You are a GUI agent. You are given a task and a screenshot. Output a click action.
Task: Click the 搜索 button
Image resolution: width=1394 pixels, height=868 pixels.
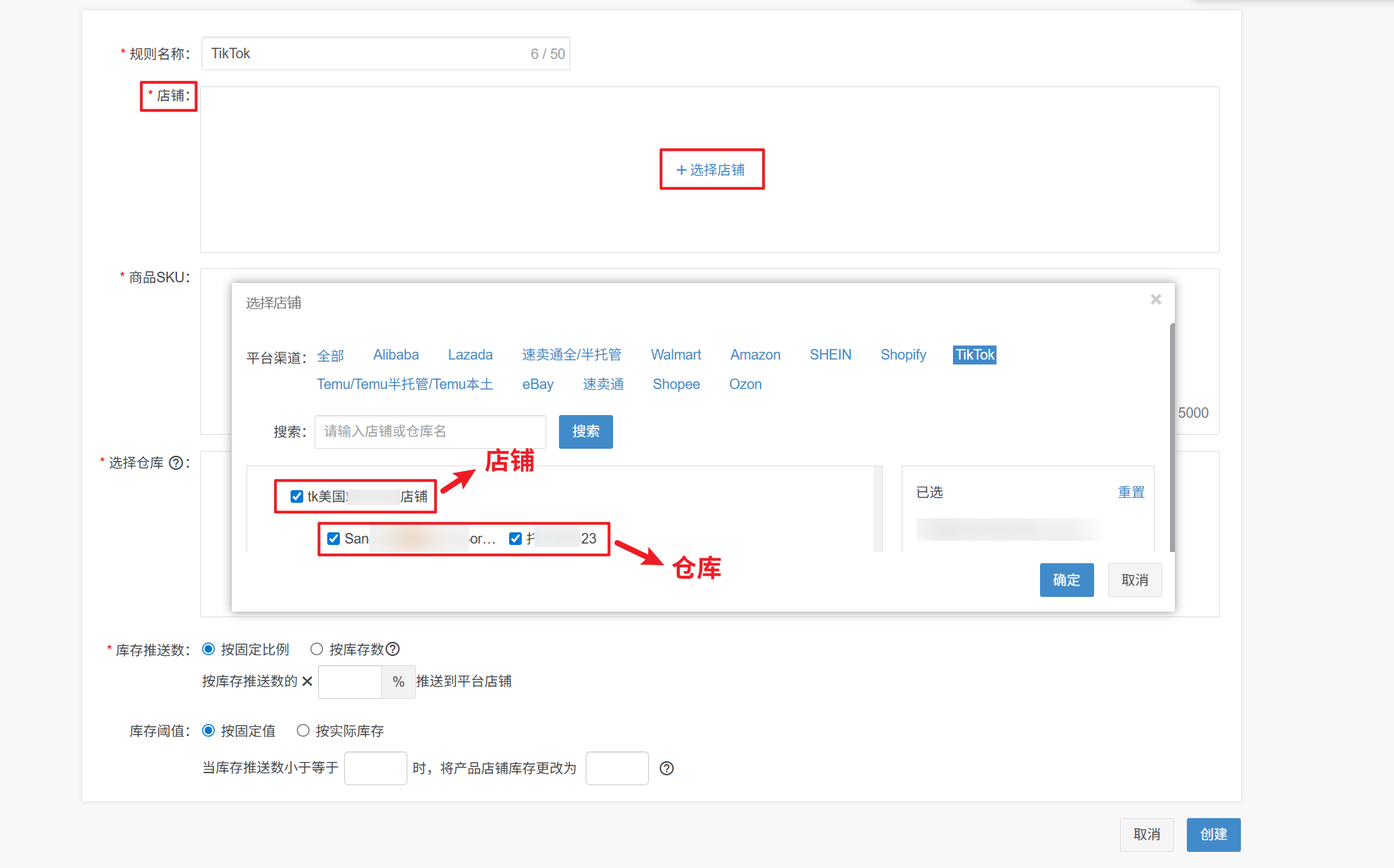tap(586, 431)
